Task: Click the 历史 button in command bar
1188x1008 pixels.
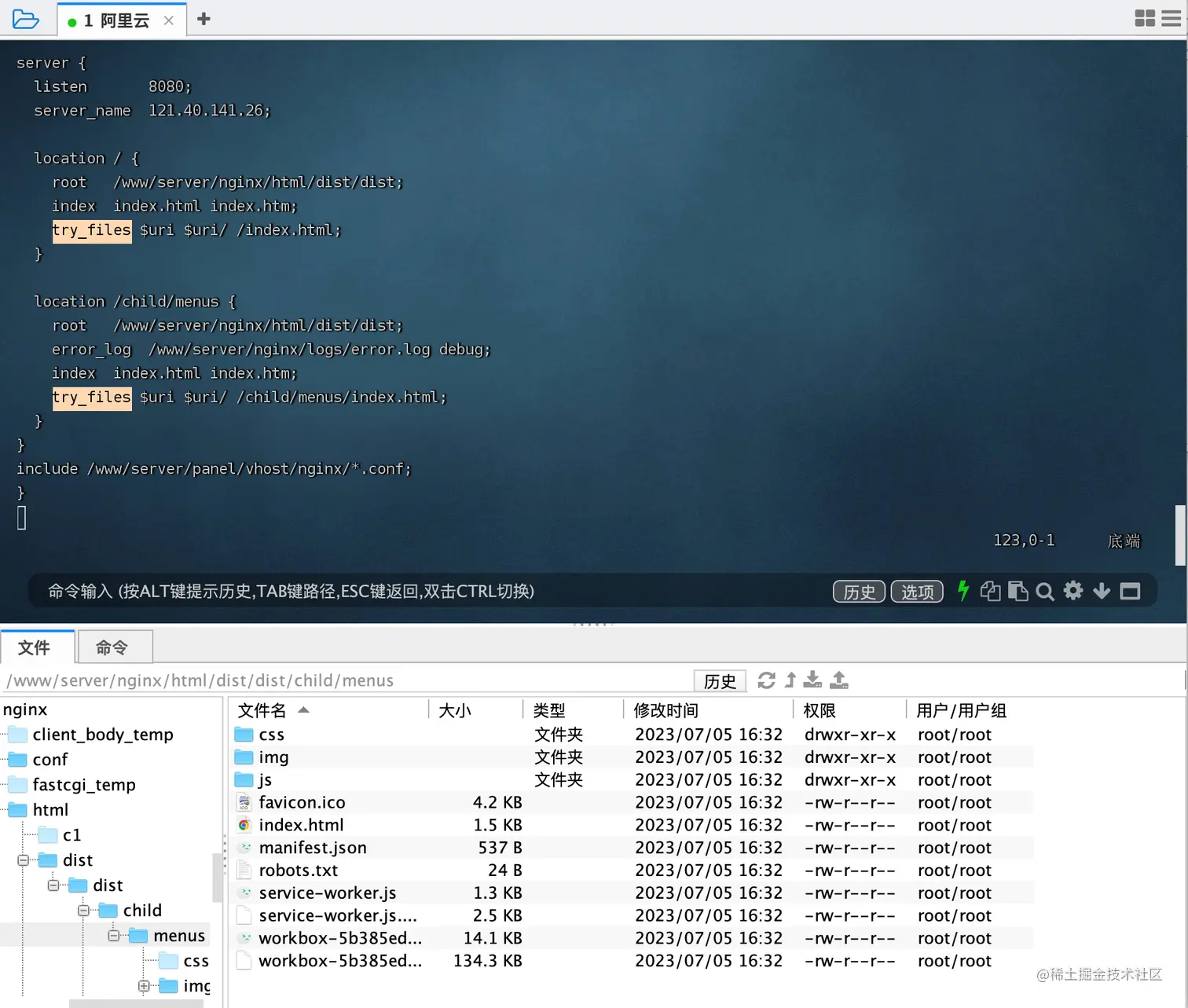Action: click(x=859, y=592)
